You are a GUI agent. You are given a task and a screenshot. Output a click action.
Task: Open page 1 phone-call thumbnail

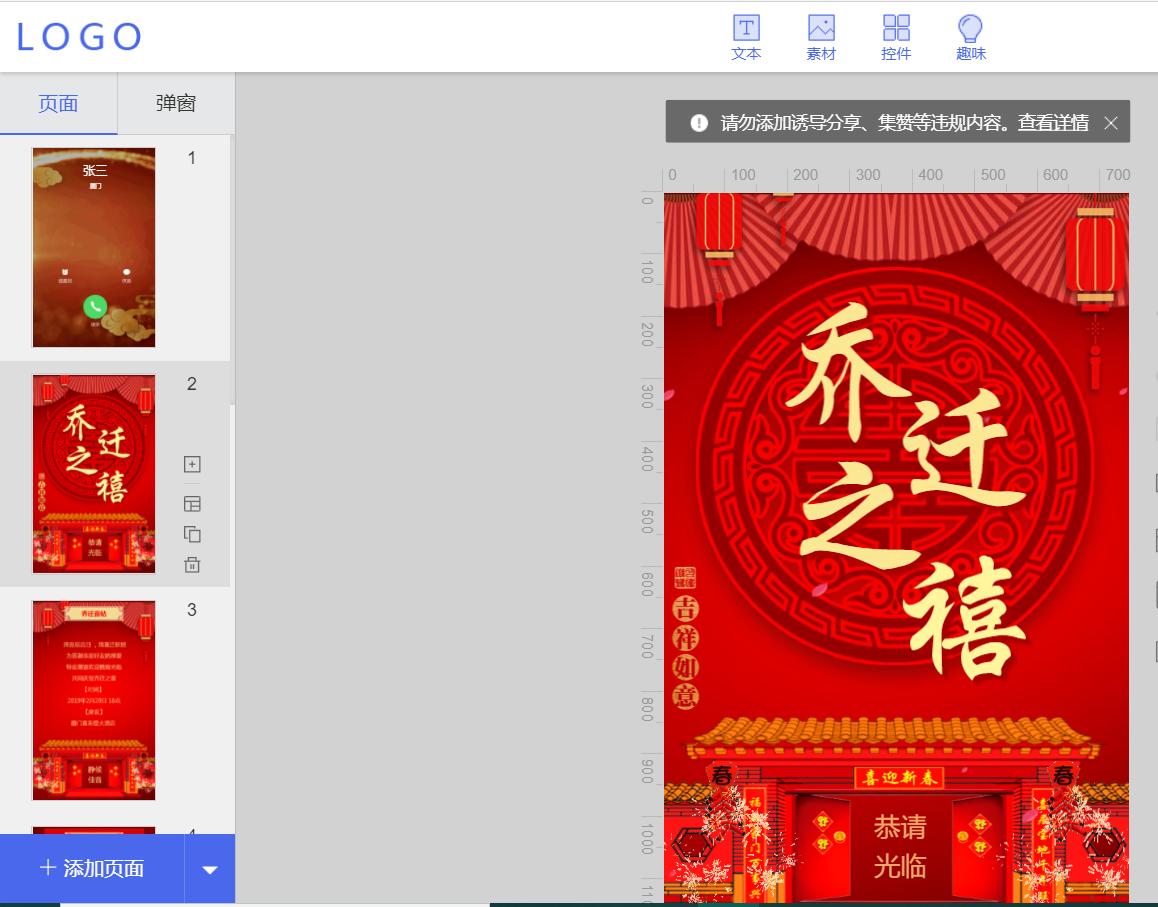coord(93,247)
